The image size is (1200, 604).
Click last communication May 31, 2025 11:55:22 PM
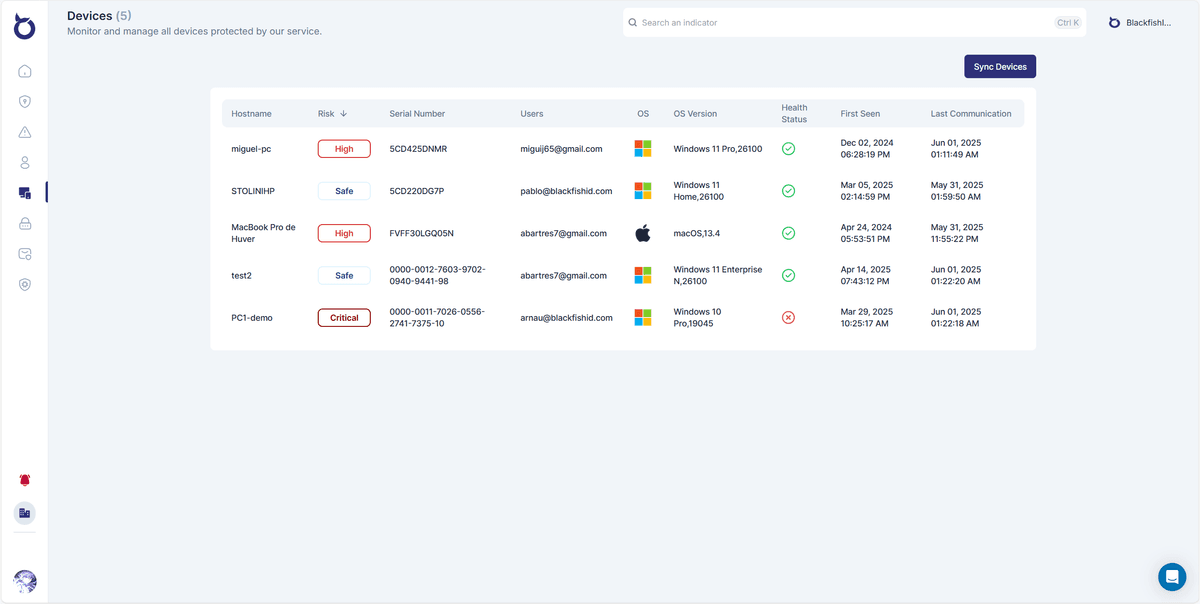957,233
